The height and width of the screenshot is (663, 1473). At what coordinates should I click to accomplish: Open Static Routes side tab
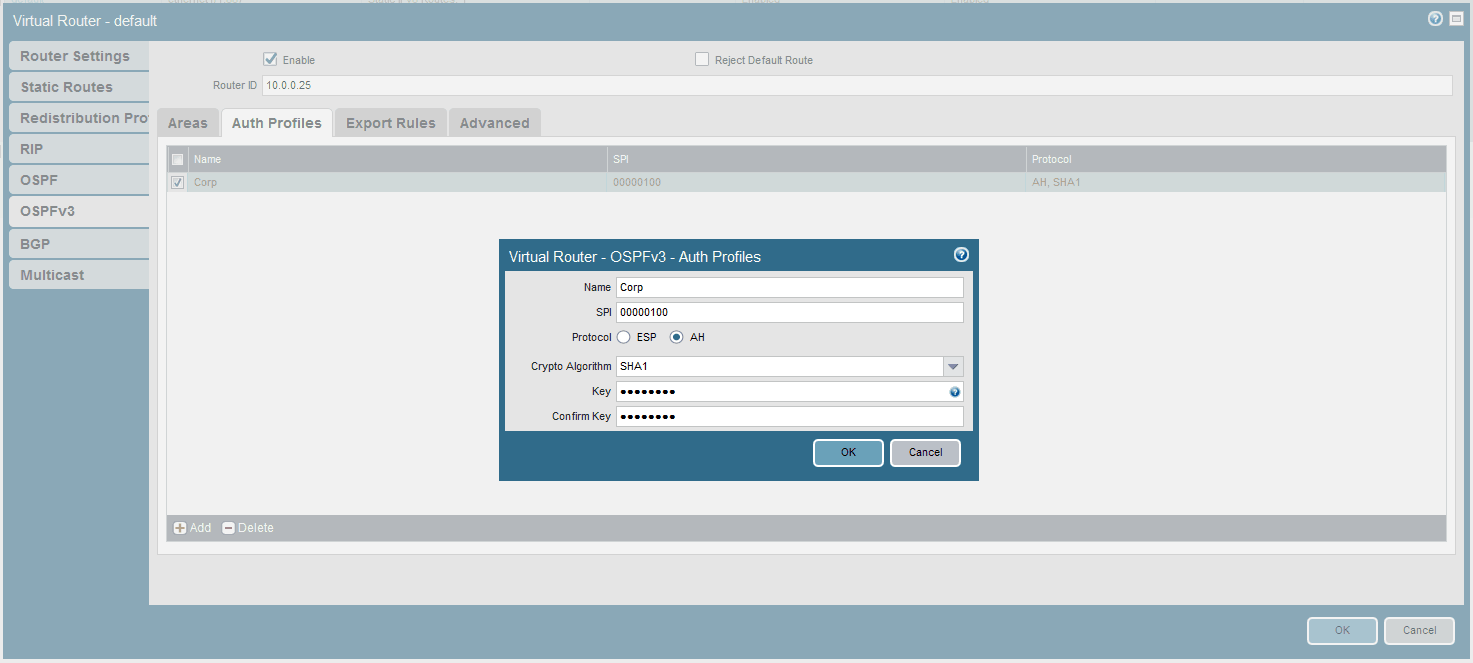79,87
